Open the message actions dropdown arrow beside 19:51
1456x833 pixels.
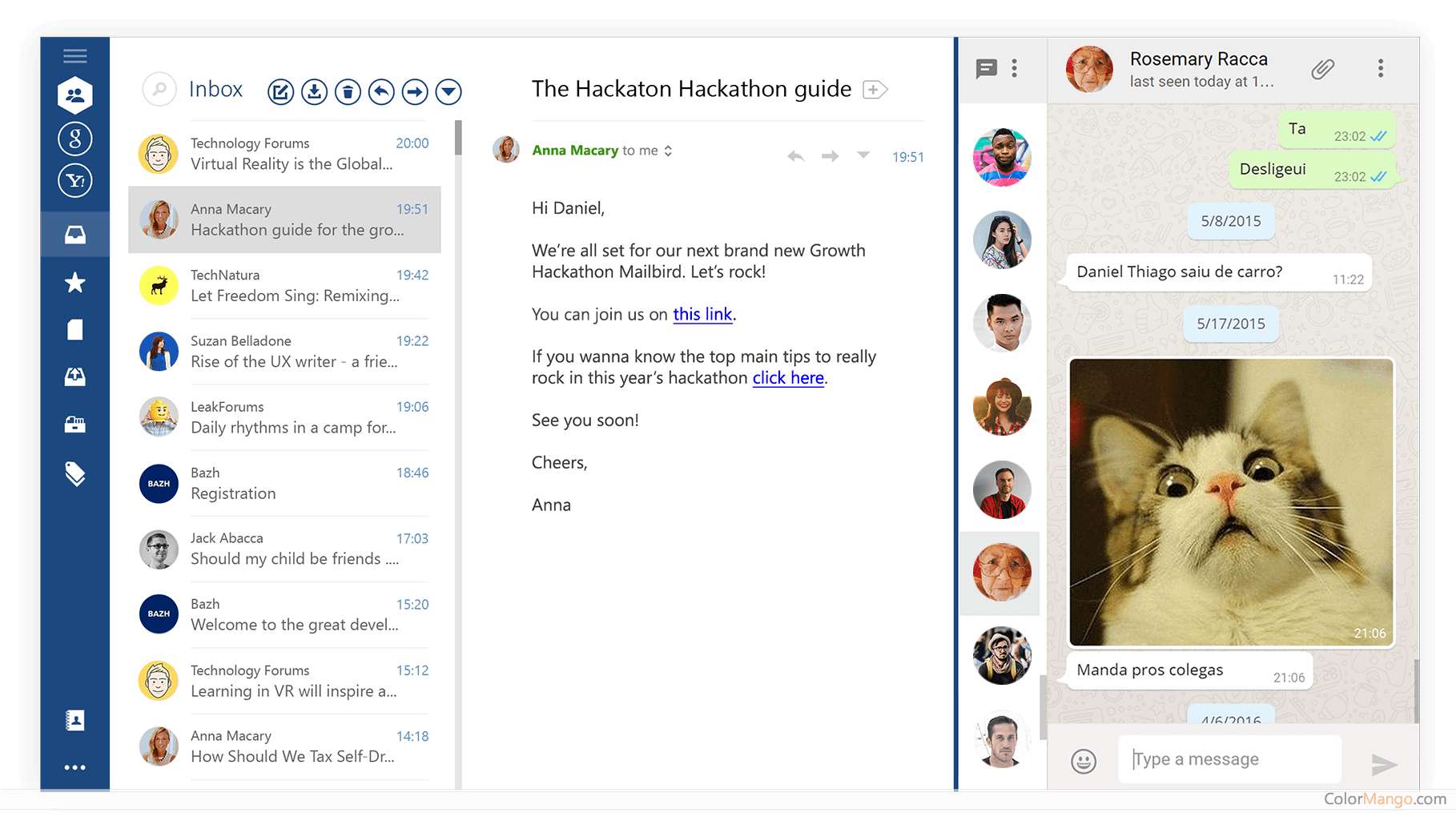pos(863,155)
